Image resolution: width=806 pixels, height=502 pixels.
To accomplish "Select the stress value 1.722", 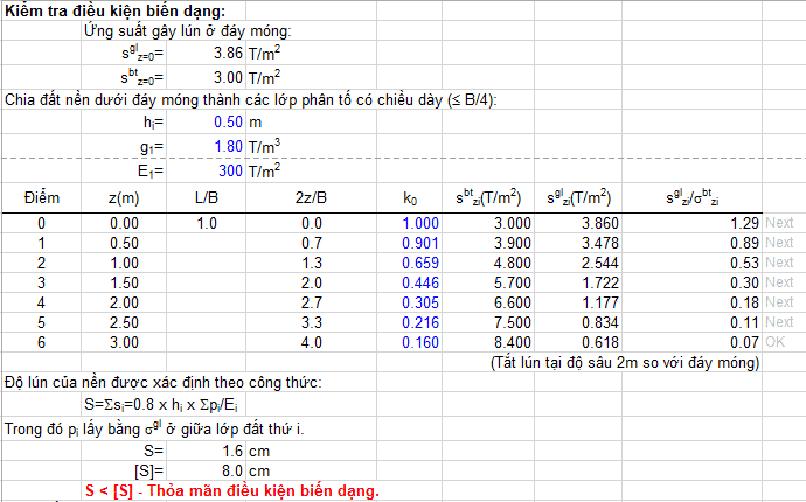I will click(600, 283).
